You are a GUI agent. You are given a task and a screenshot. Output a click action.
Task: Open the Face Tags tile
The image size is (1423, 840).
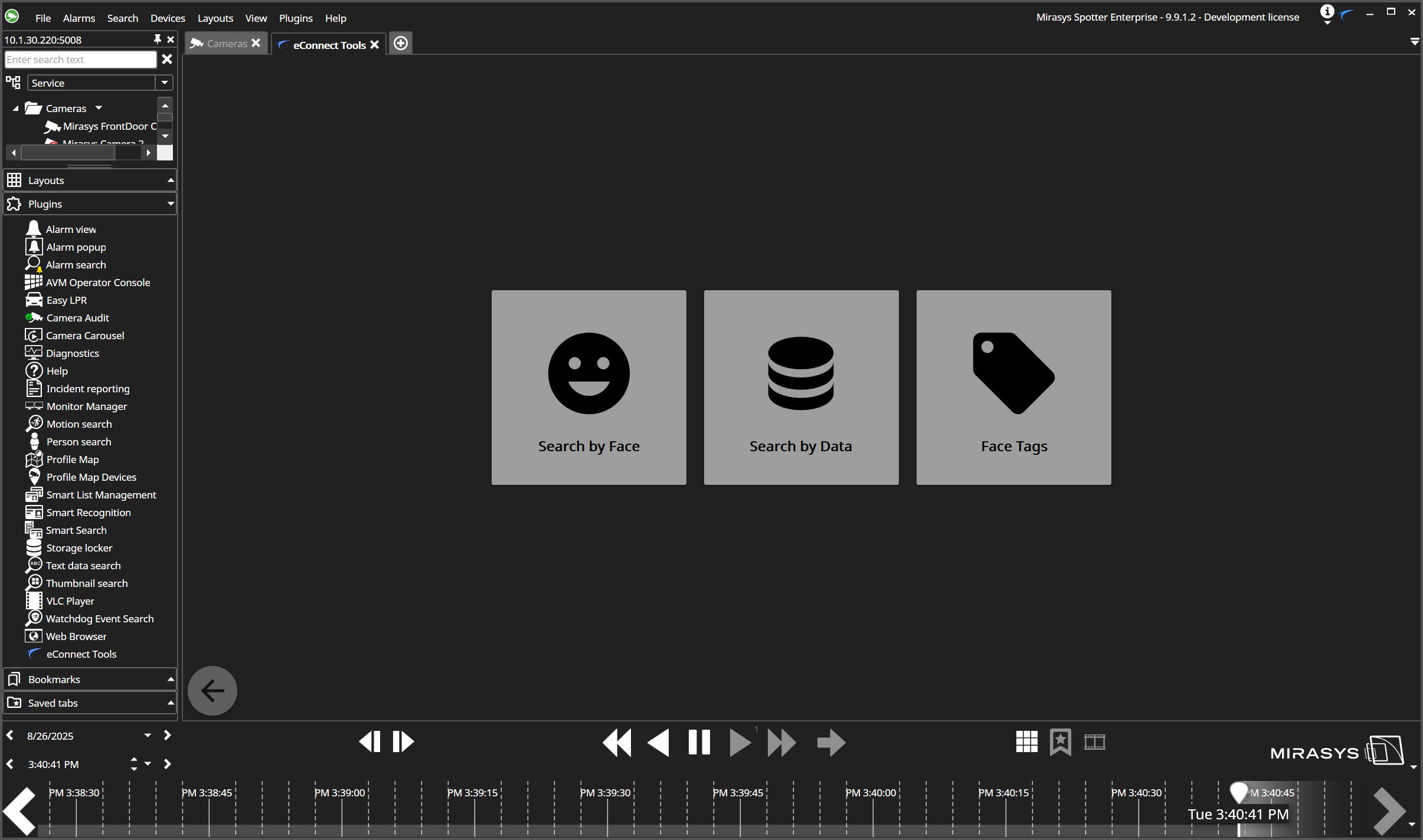click(1013, 387)
